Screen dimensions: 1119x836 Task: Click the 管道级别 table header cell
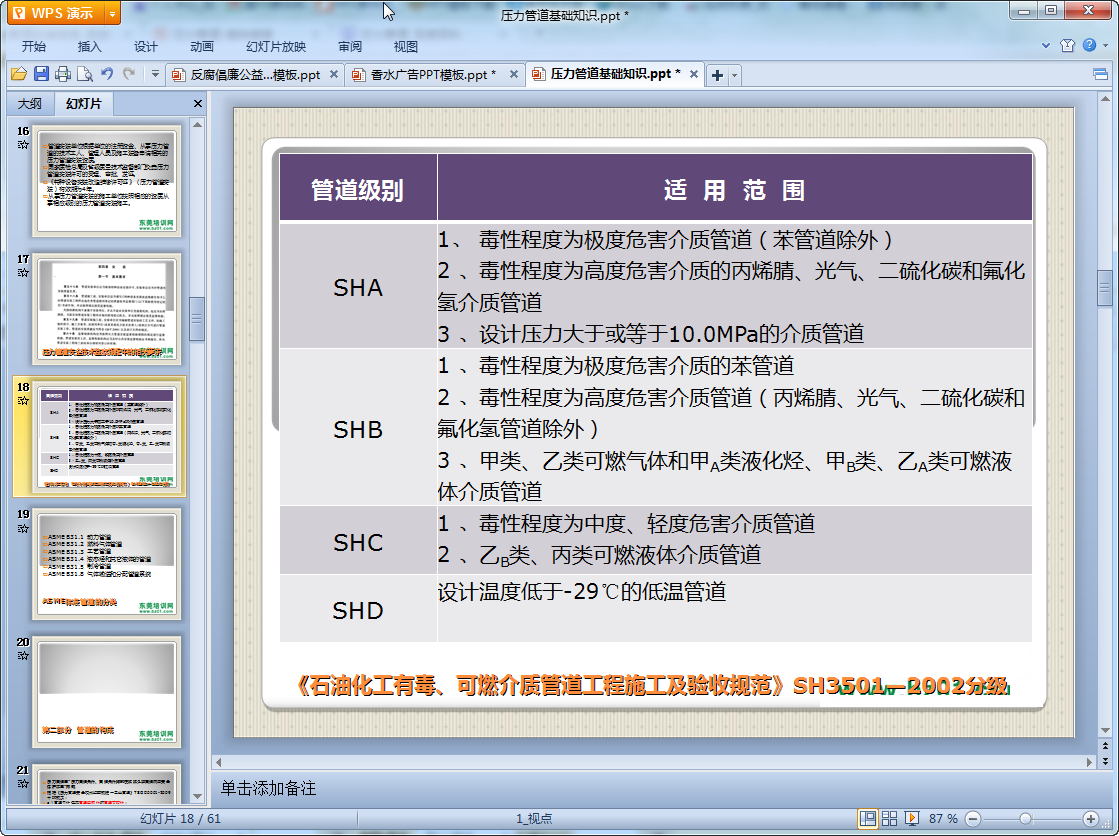358,189
